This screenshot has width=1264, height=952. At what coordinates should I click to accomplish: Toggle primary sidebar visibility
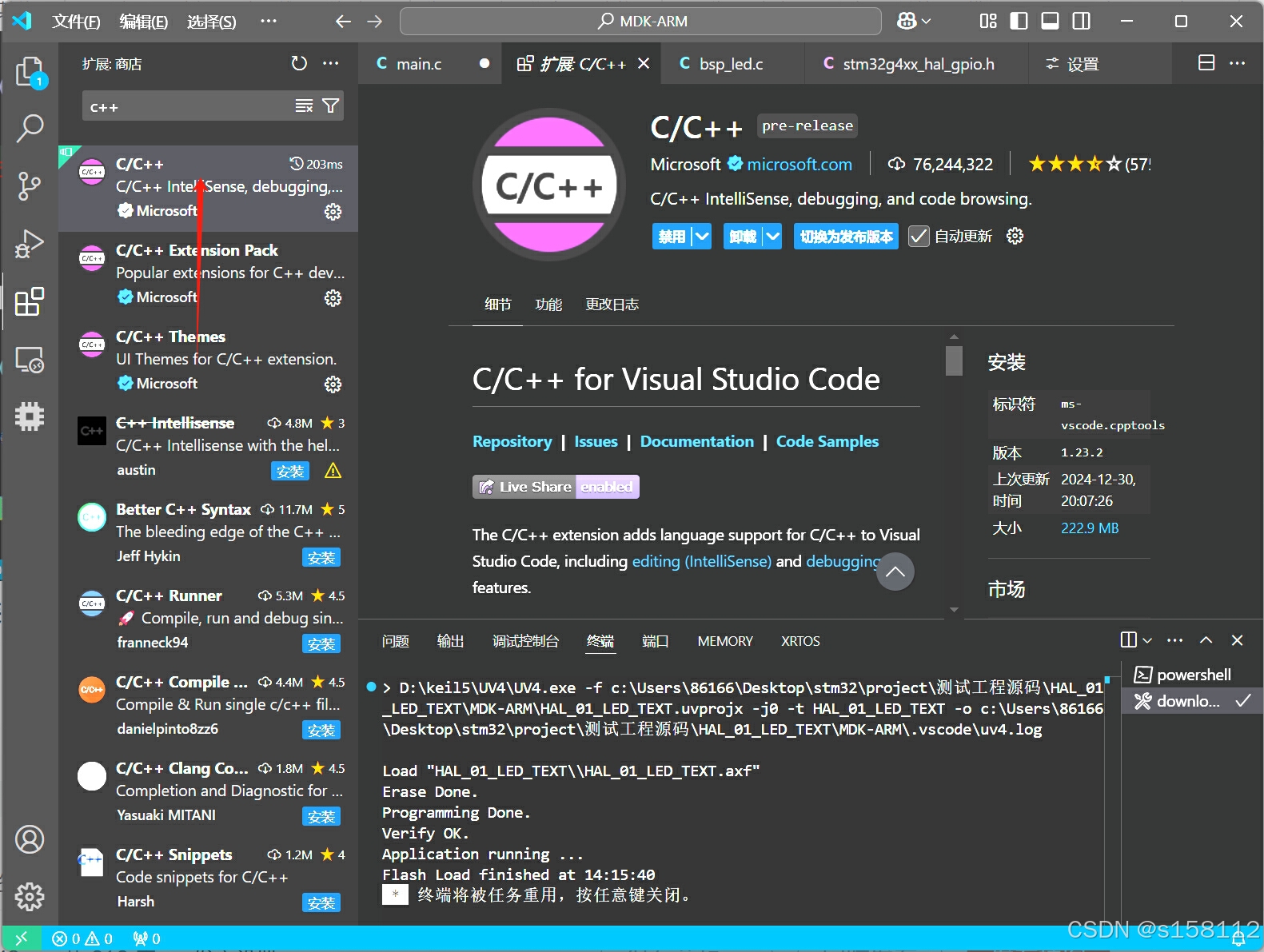point(1019,22)
